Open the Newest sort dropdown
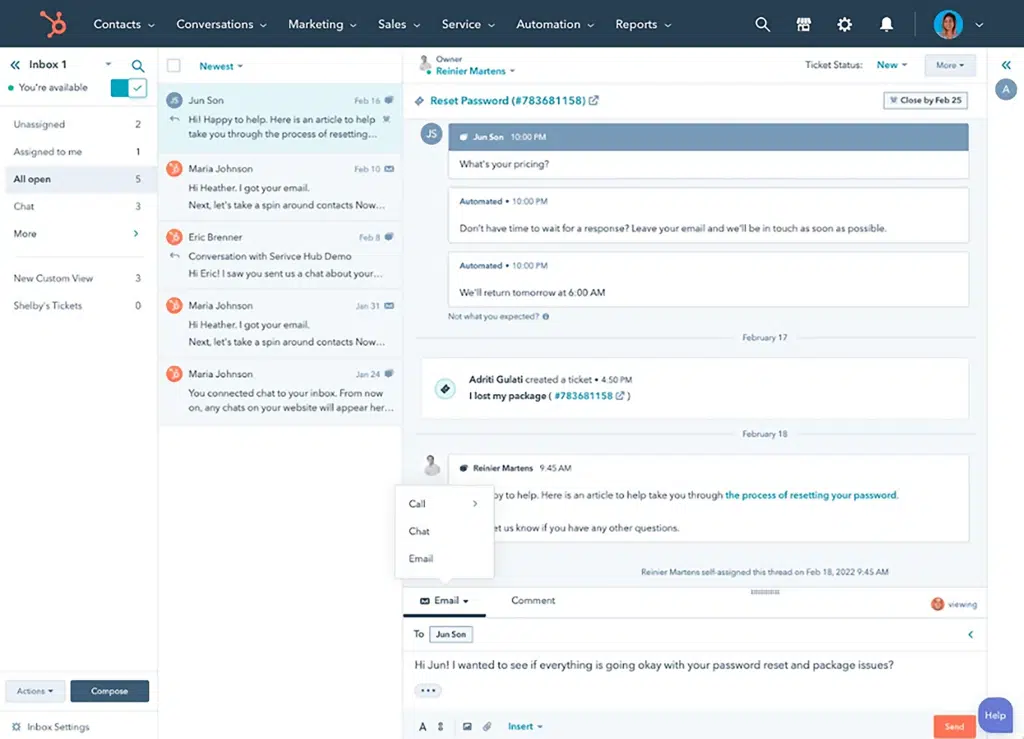 220,66
